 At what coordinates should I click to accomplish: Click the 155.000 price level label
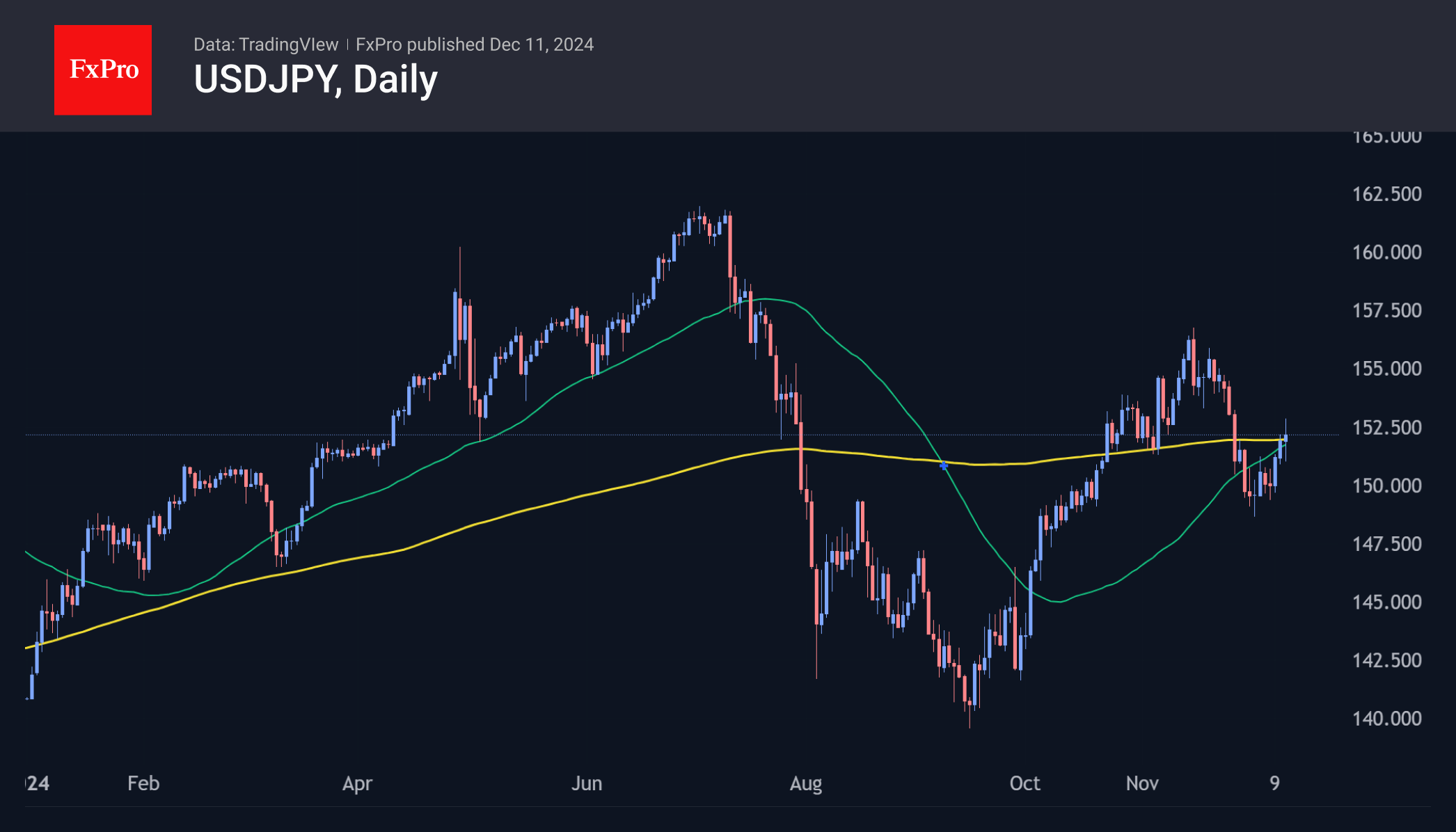pyautogui.click(x=1386, y=369)
